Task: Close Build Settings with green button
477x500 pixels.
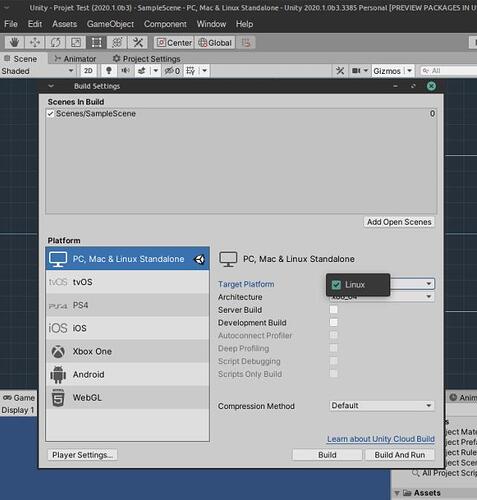Action: point(431,86)
